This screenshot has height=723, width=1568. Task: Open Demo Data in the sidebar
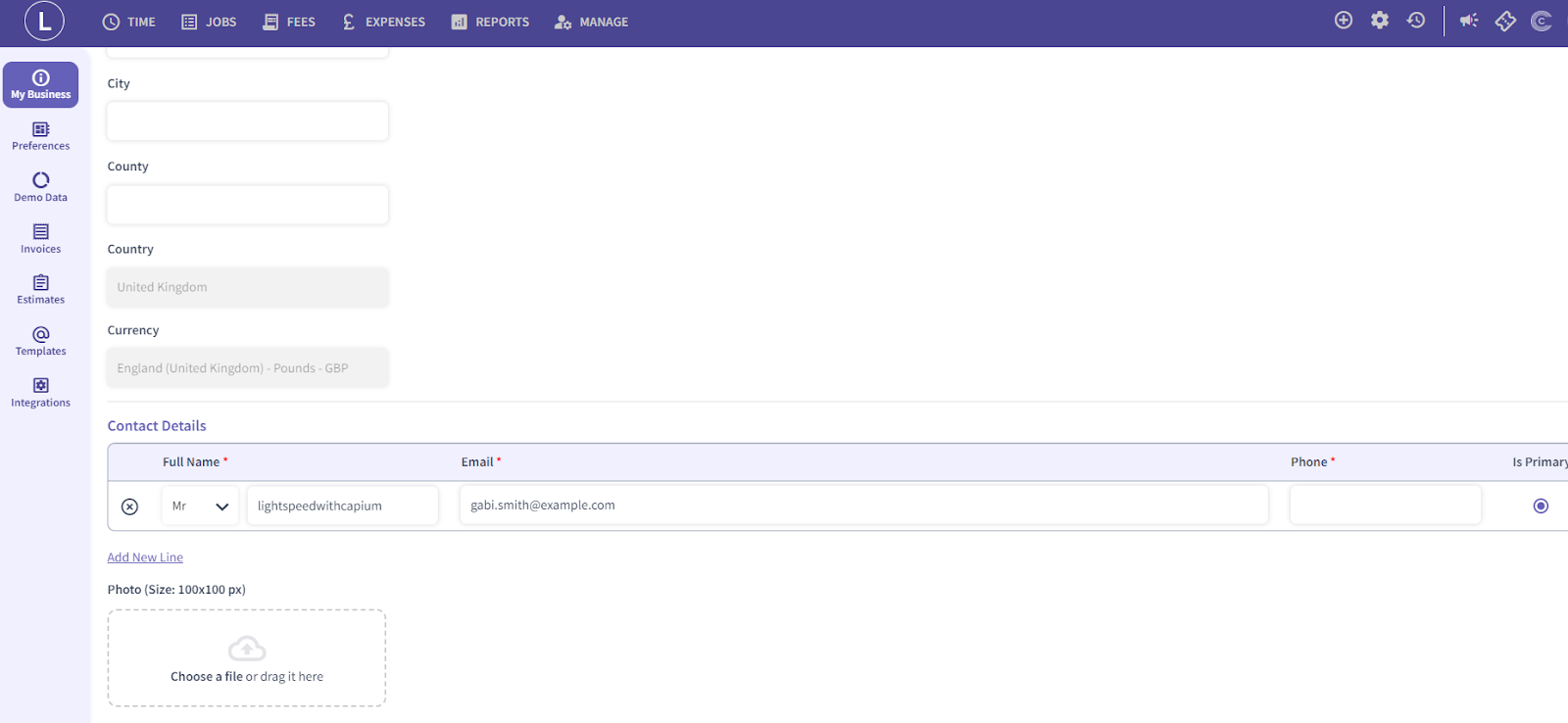tap(41, 187)
